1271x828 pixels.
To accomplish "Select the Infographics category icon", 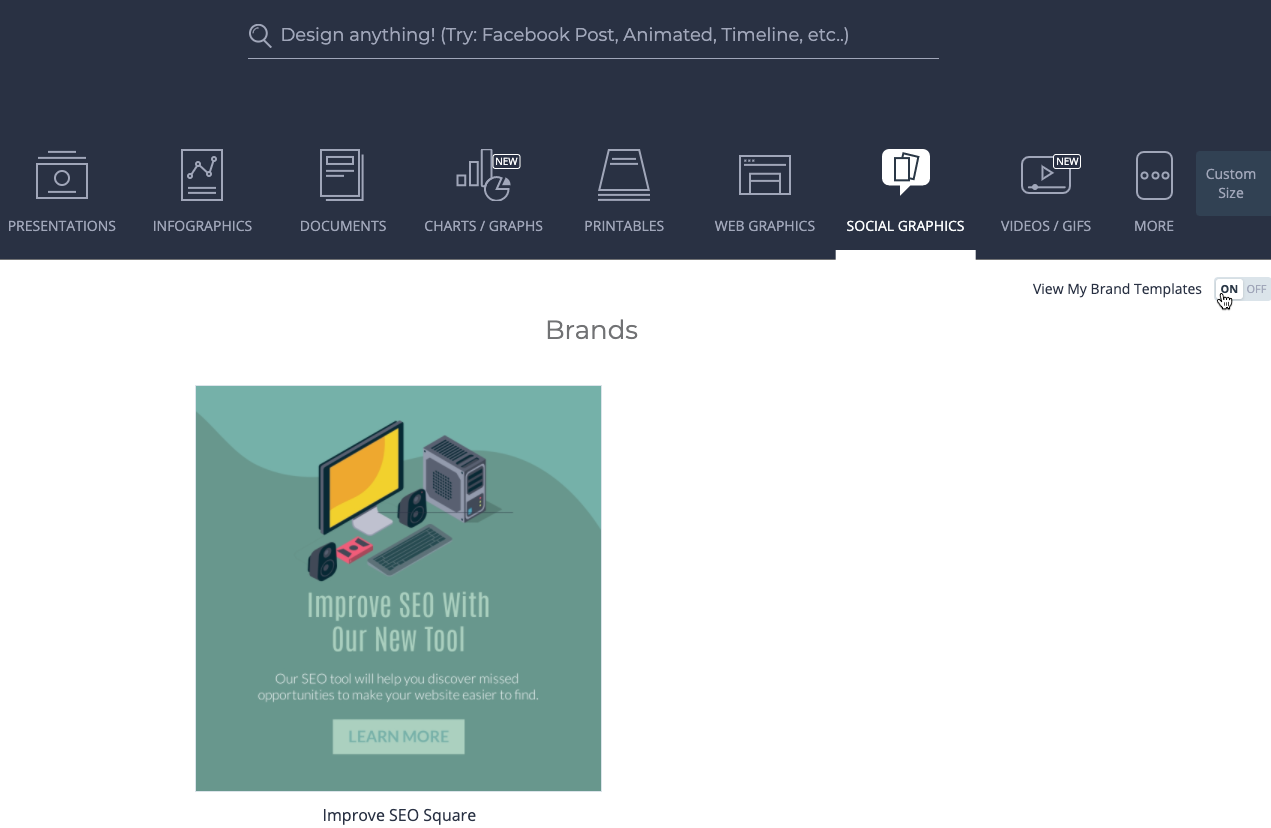I will (x=202, y=175).
